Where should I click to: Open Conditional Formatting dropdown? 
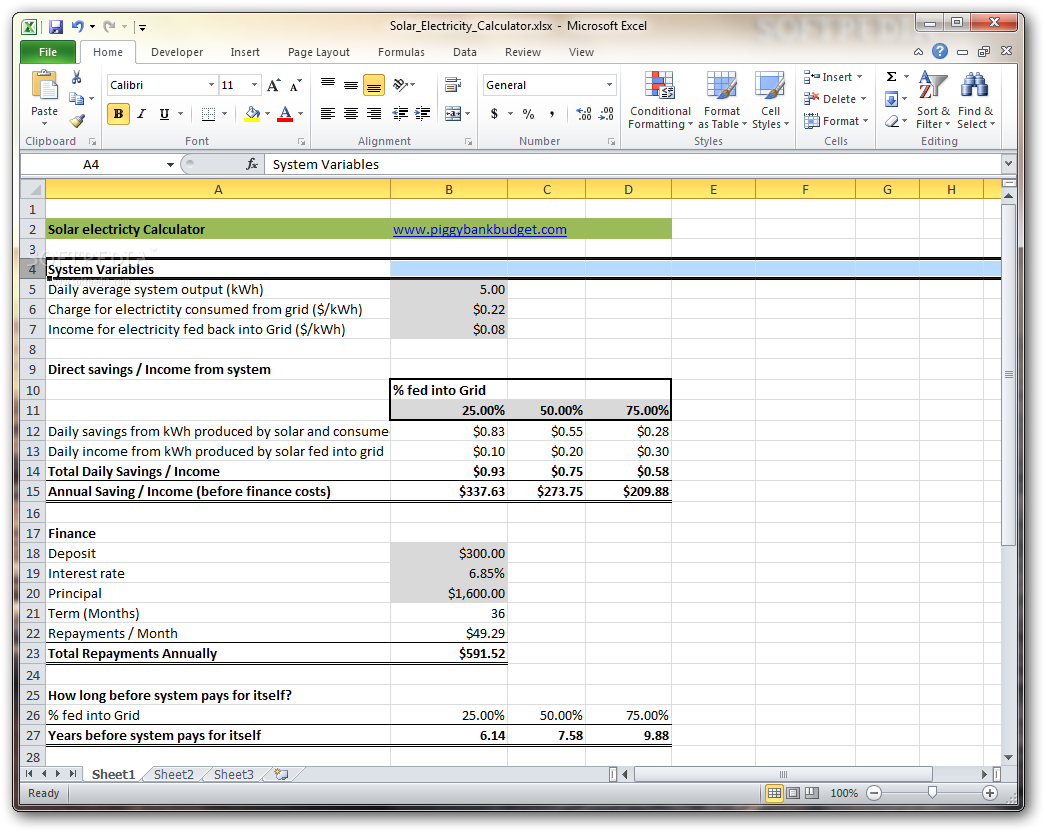coord(660,100)
